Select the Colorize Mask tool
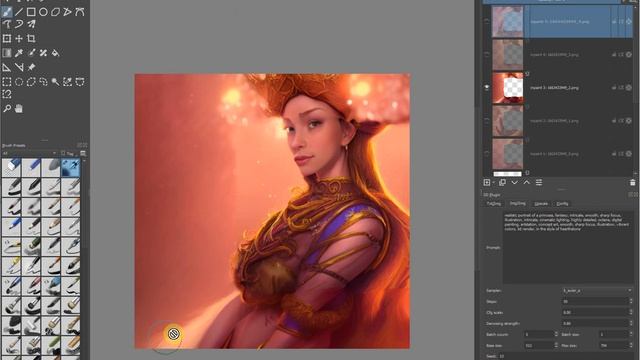This screenshot has height=360, width=640. pyautogui.click(x=31, y=53)
